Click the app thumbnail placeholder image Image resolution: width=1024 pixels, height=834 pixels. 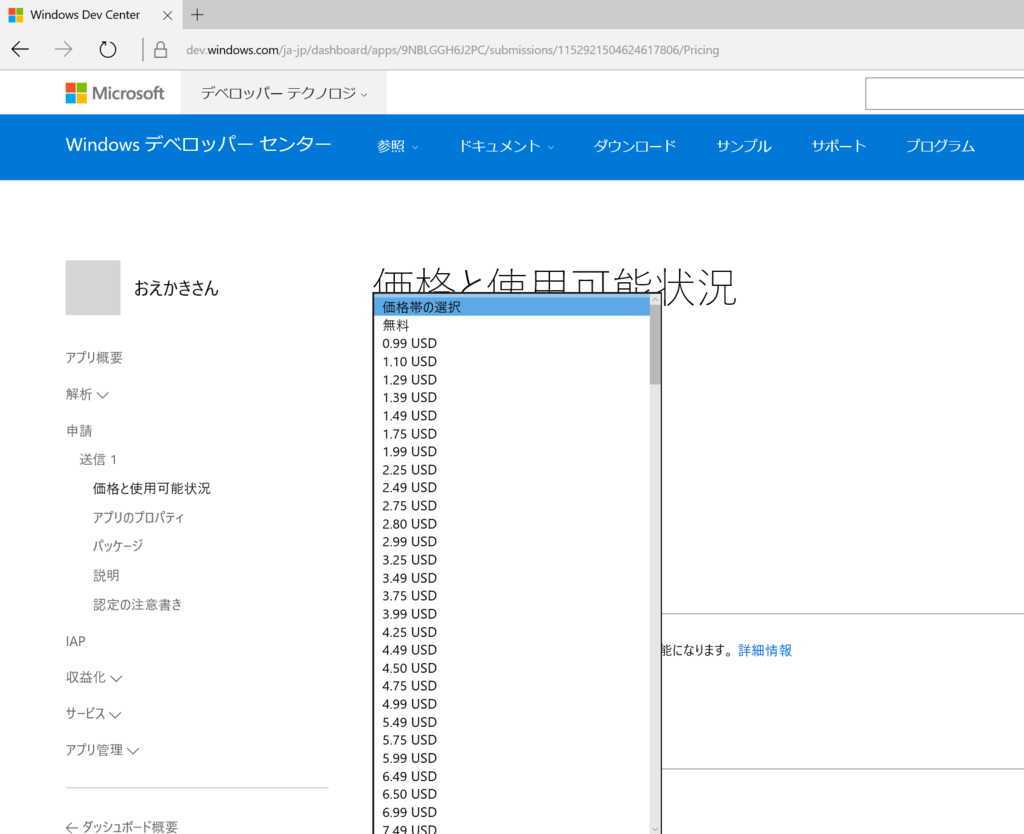(x=93, y=287)
